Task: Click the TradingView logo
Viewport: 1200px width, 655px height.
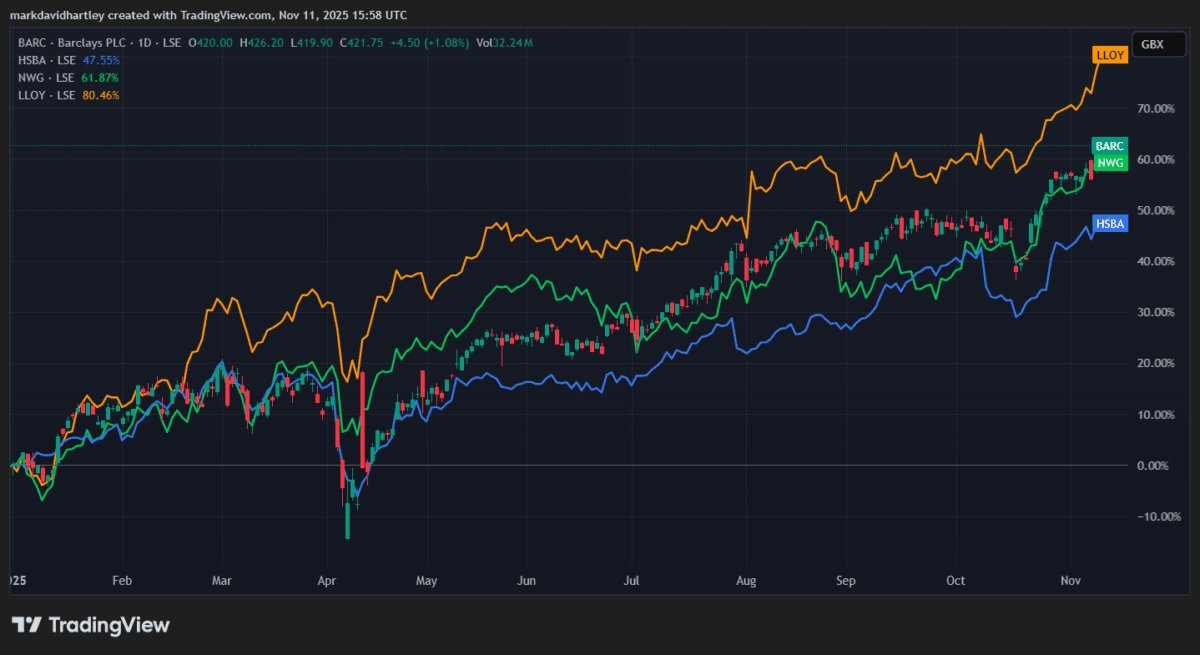Action: click(x=91, y=624)
